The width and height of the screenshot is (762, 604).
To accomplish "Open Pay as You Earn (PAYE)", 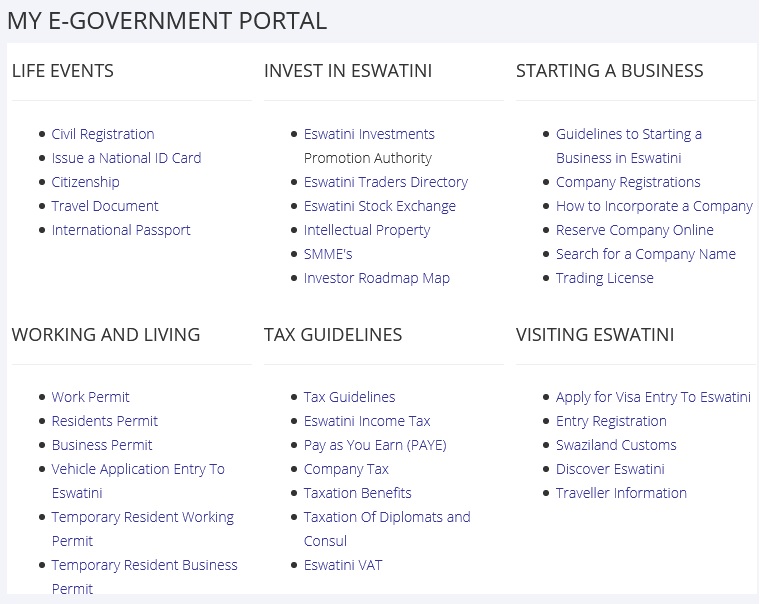I will 375,445.
